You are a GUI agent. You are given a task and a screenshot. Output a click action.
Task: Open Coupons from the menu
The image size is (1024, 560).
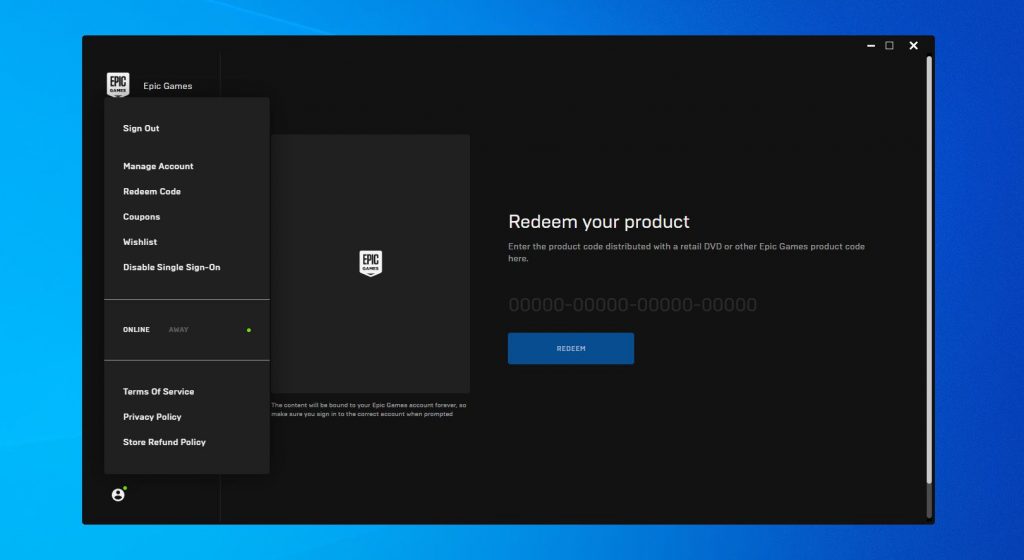pyautogui.click(x=141, y=217)
